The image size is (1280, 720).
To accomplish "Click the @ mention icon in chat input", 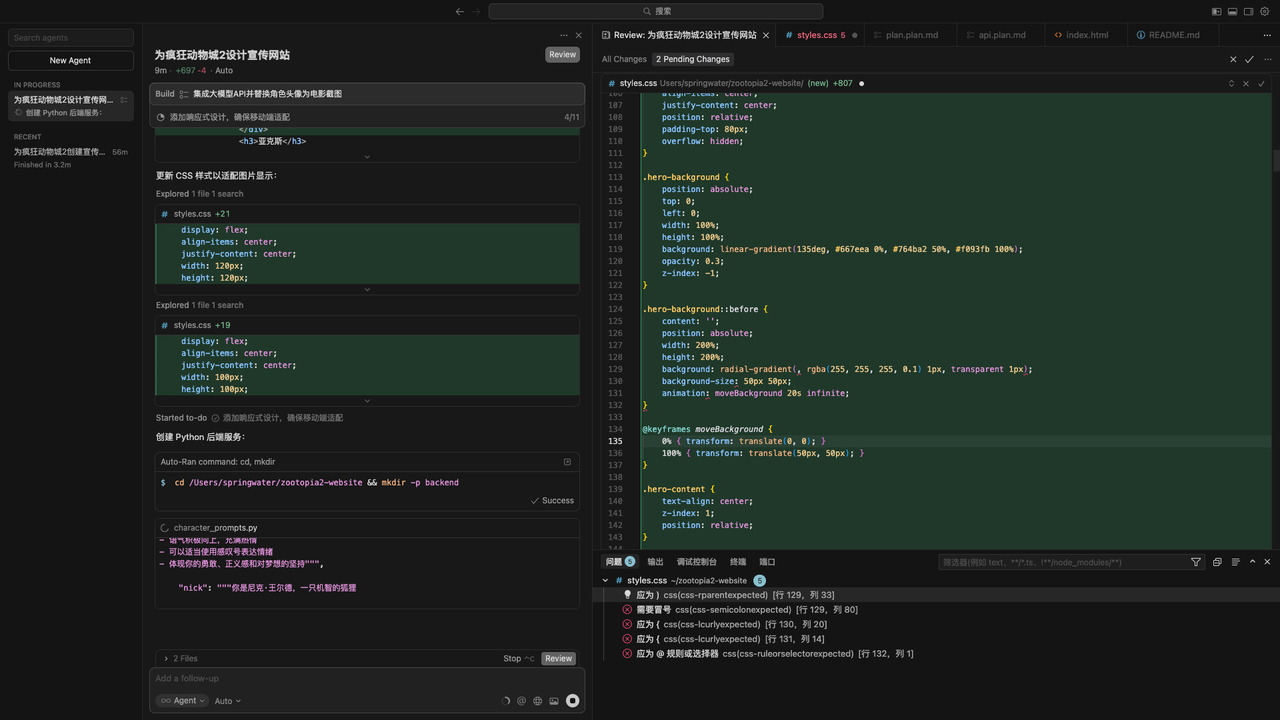I will (x=521, y=701).
